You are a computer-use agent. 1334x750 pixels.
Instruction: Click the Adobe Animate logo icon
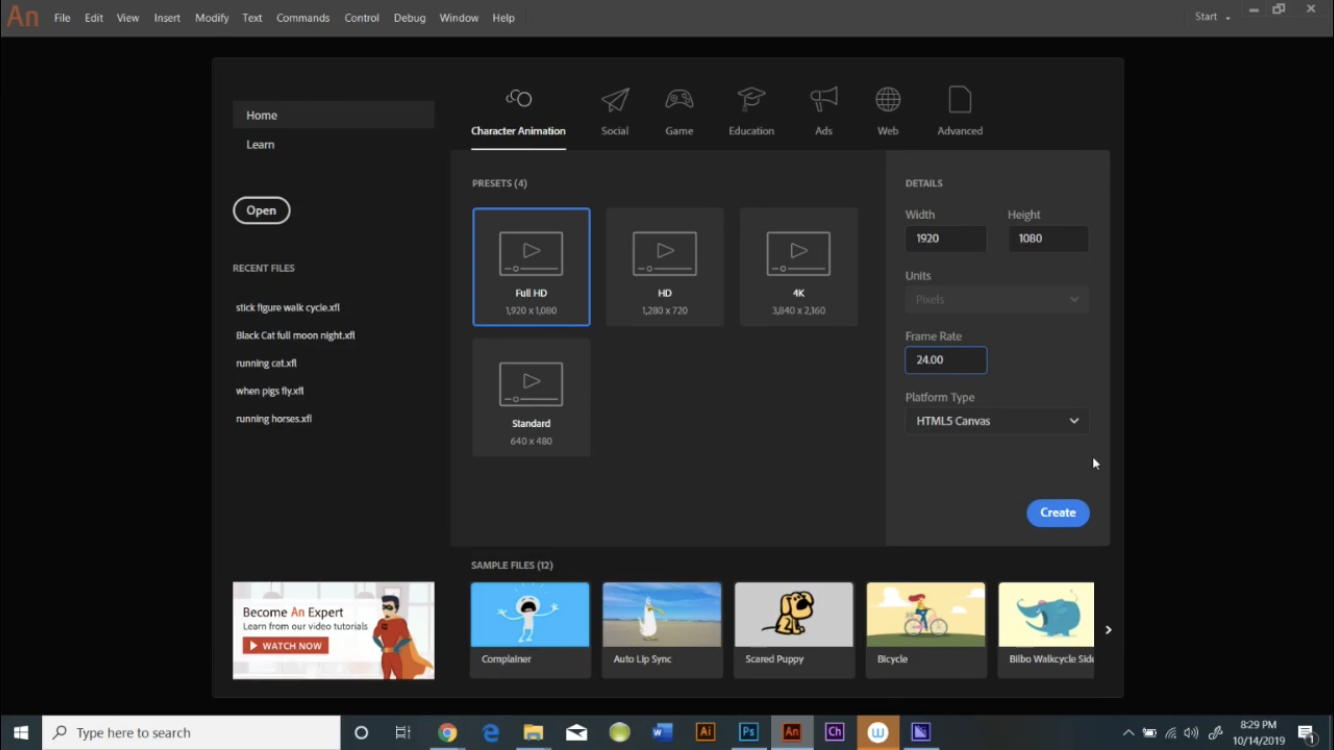(x=23, y=18)
